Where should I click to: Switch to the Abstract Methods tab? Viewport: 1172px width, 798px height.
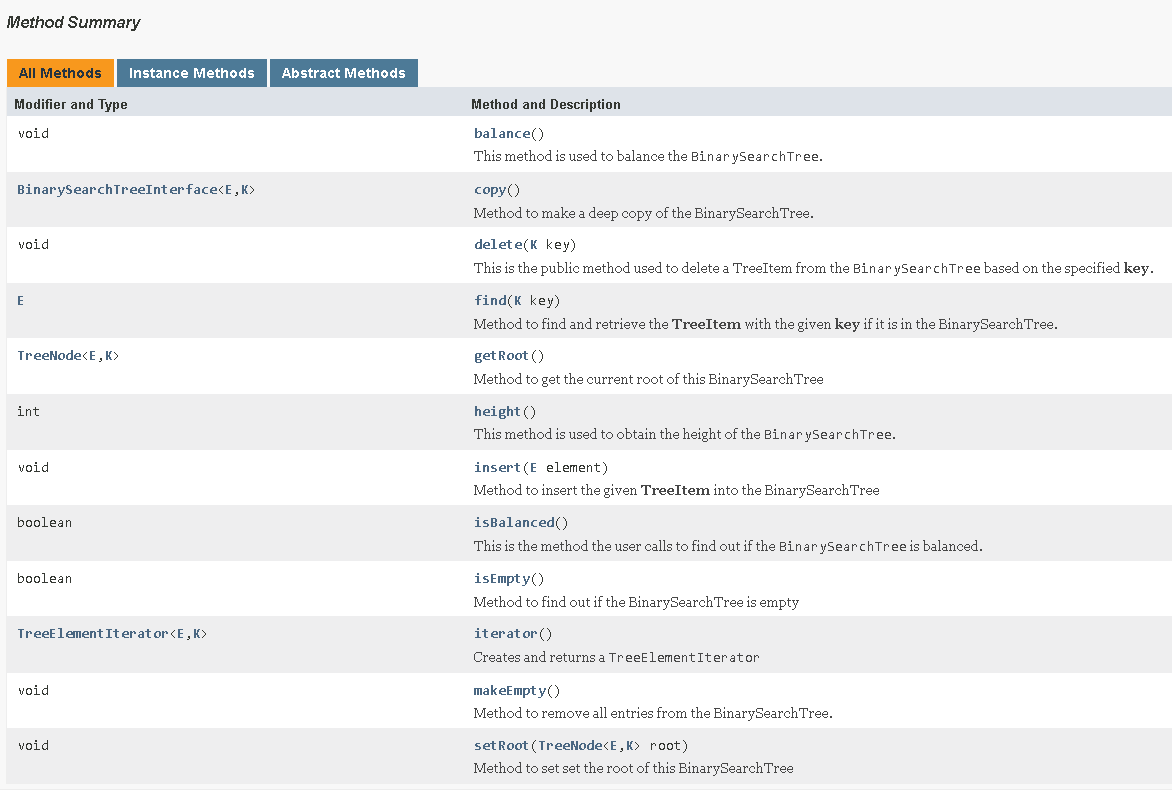click(x=343, y=72)
